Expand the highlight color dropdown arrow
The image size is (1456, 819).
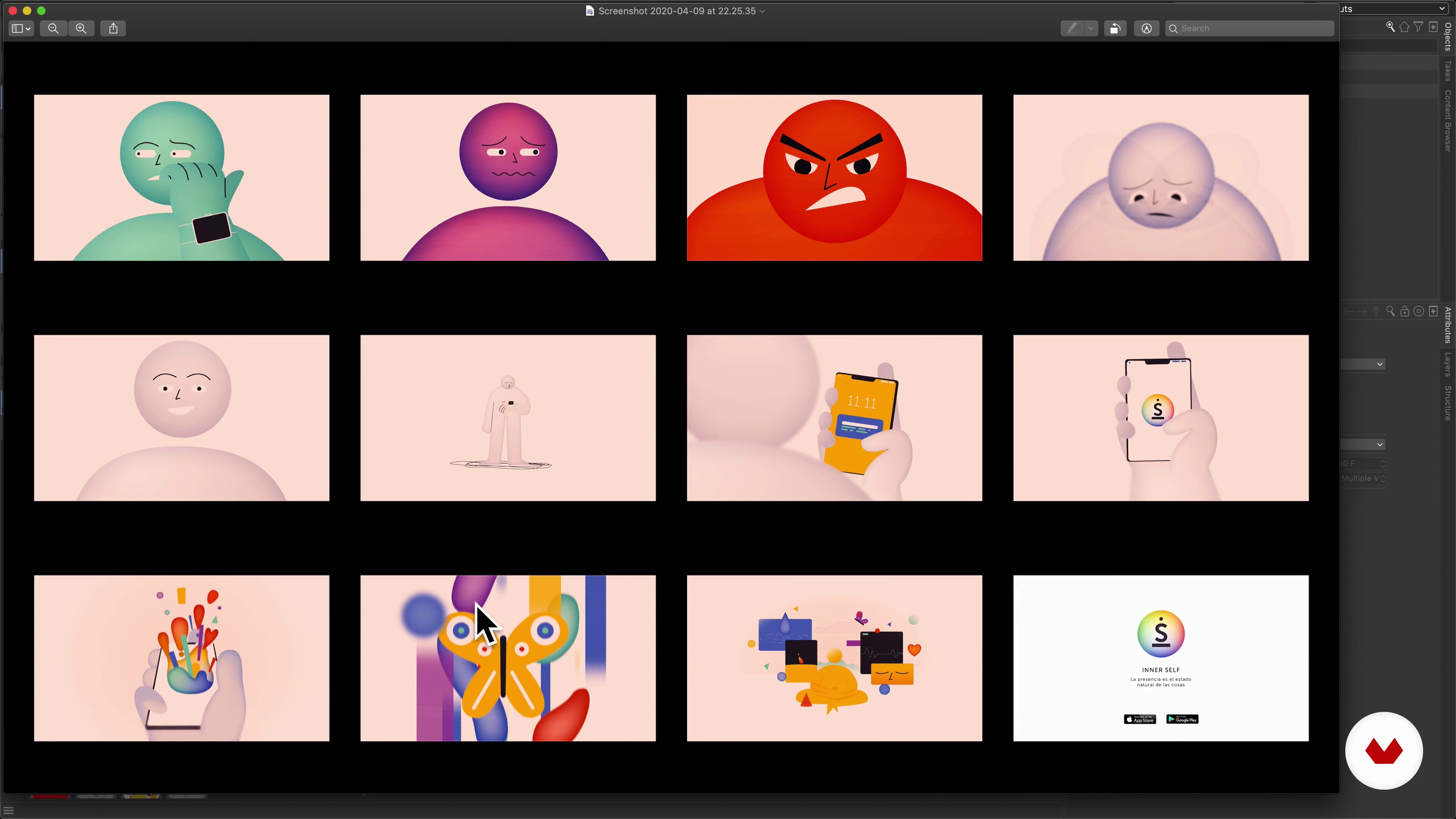coord(1091,28)
